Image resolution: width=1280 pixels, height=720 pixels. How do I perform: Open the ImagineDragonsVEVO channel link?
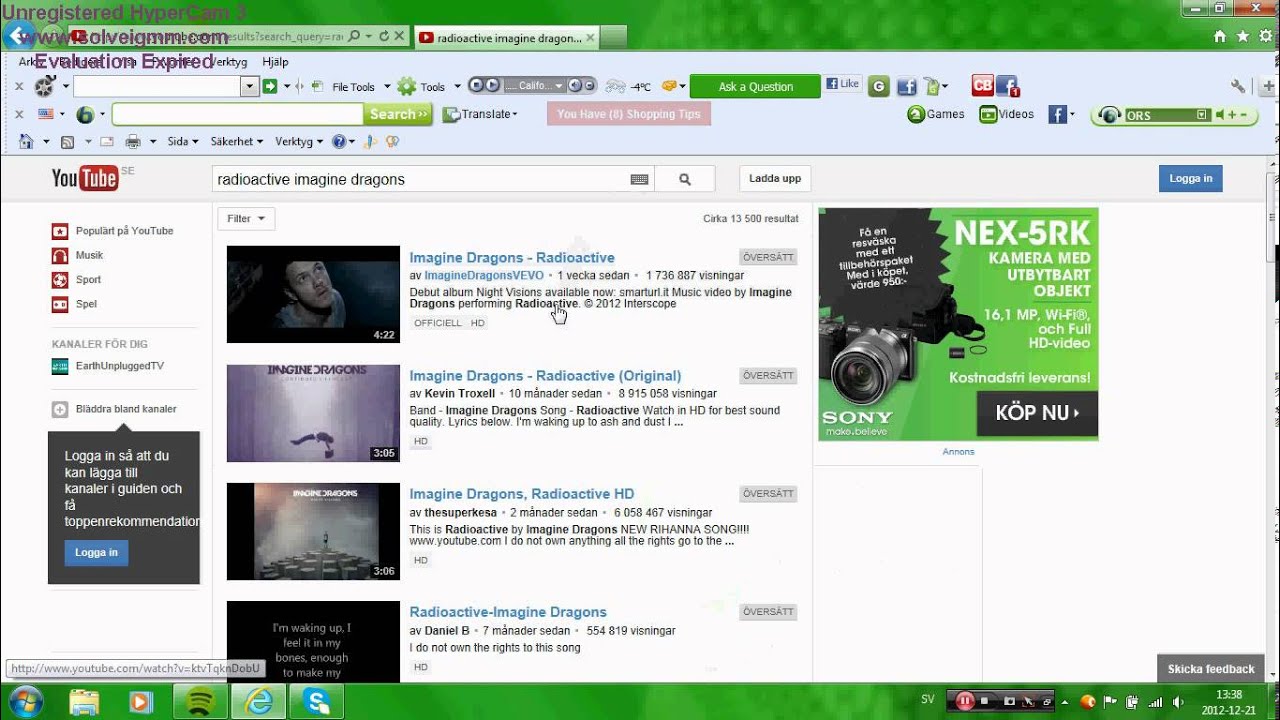[x=484, y=275]
